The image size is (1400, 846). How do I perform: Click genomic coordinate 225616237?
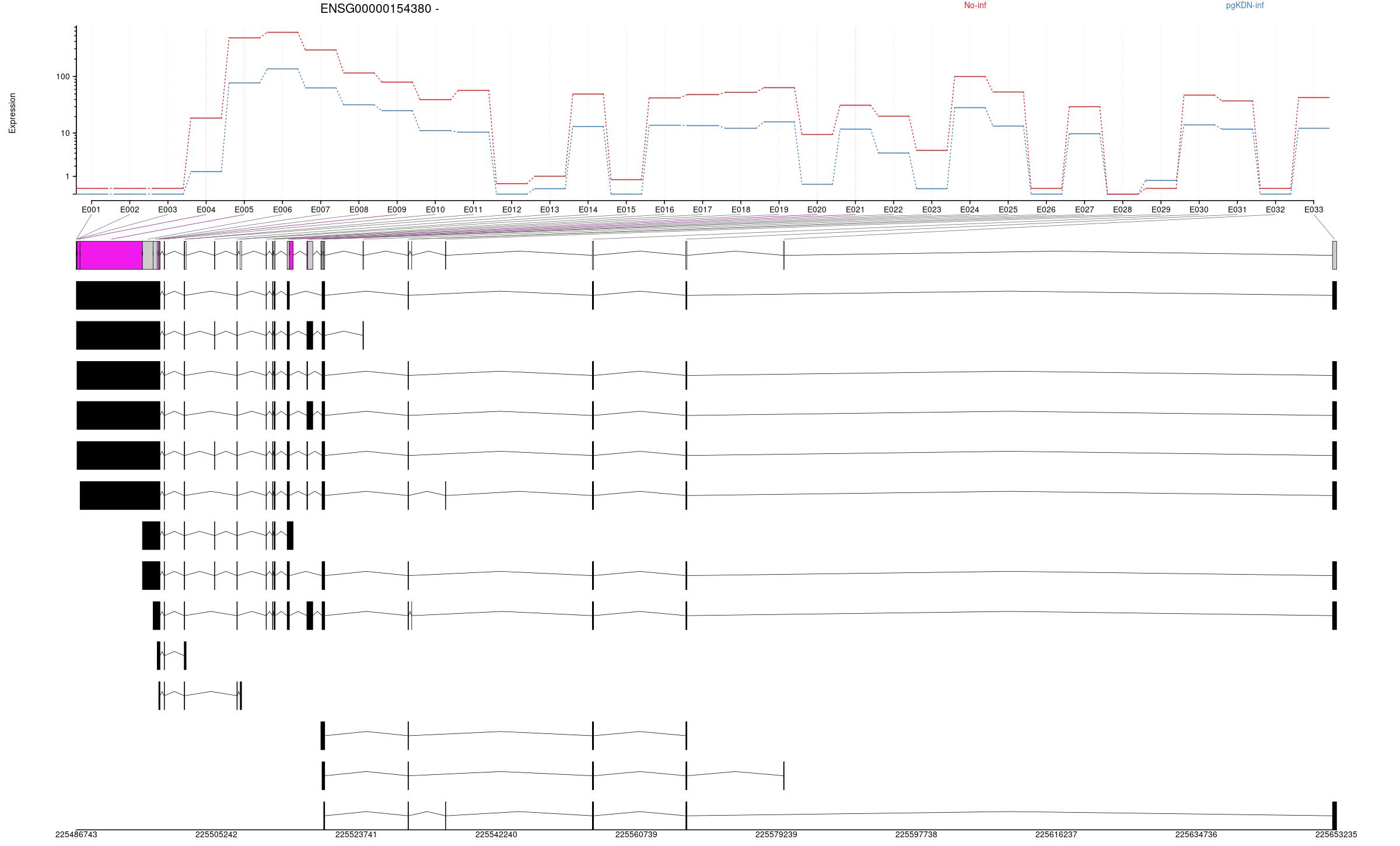(x=1056, y=835)
